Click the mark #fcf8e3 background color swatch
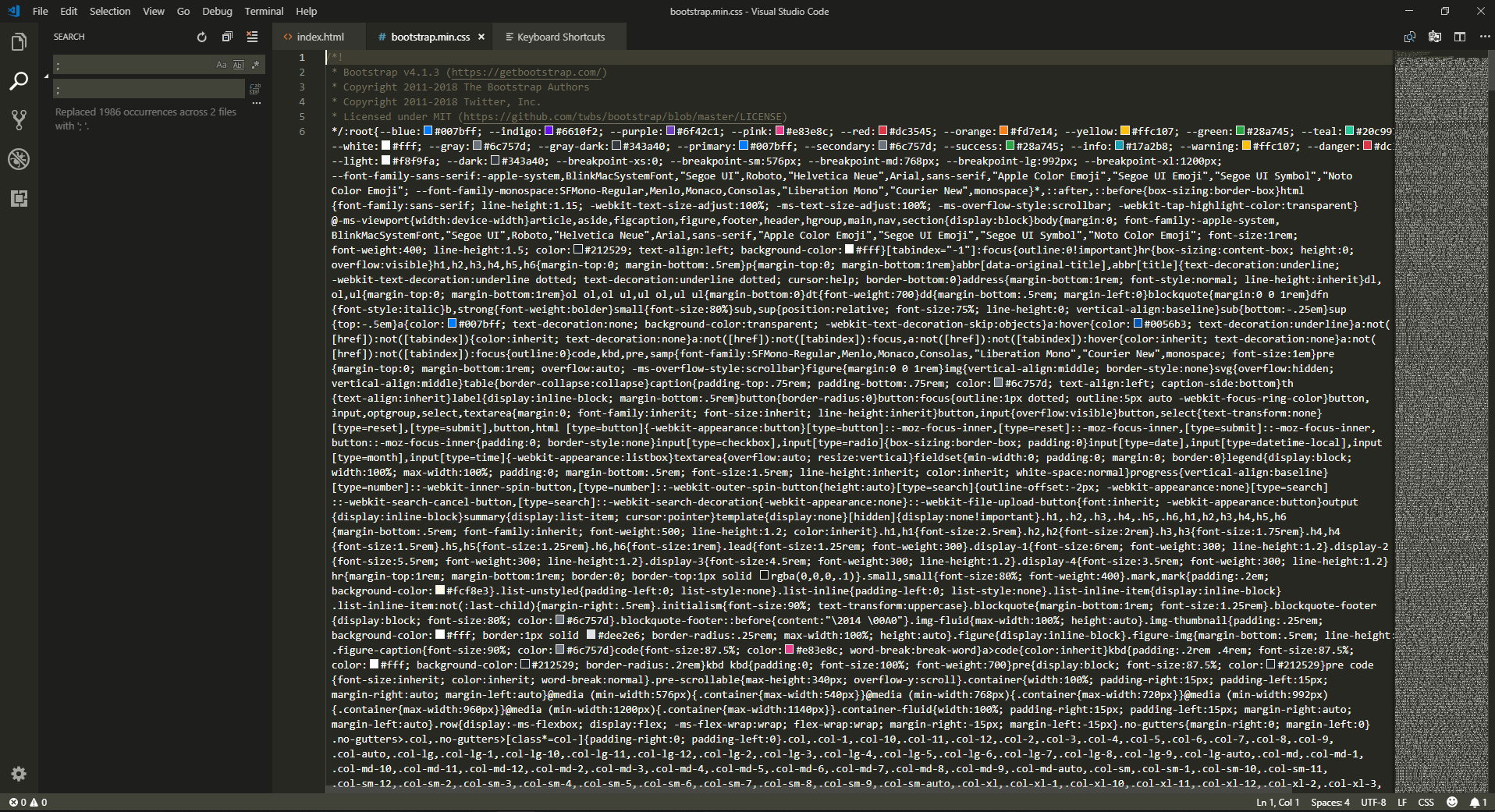Screen dimensions: 1495x812 [x=440, y=590]
